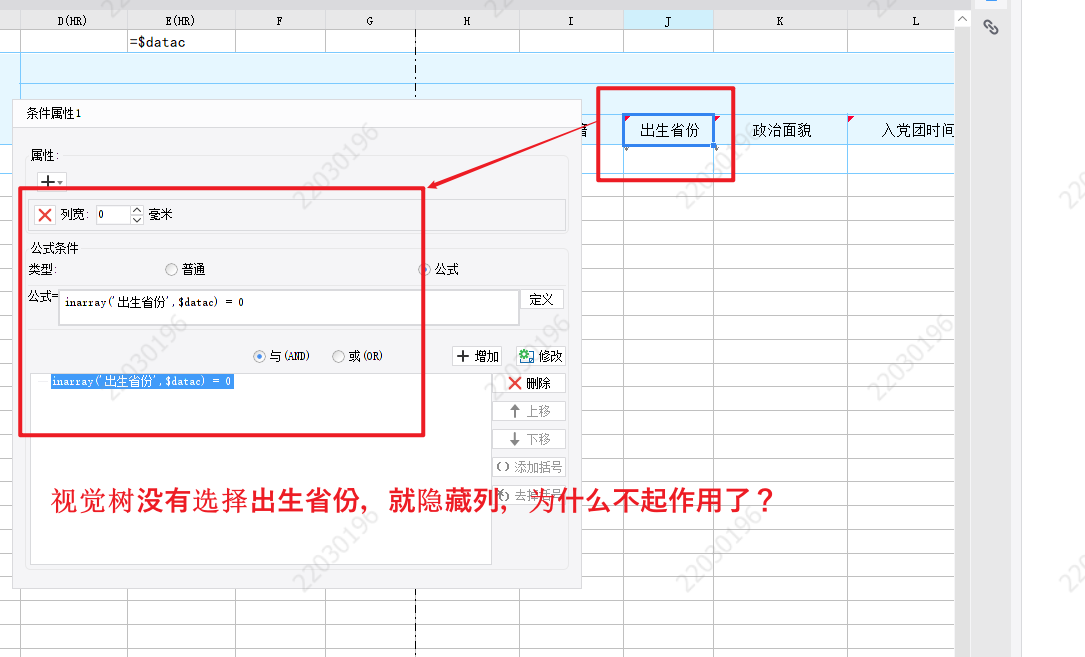Click column header L
The width and height of the screenshot is (1085, 657).
click(901, 21)
